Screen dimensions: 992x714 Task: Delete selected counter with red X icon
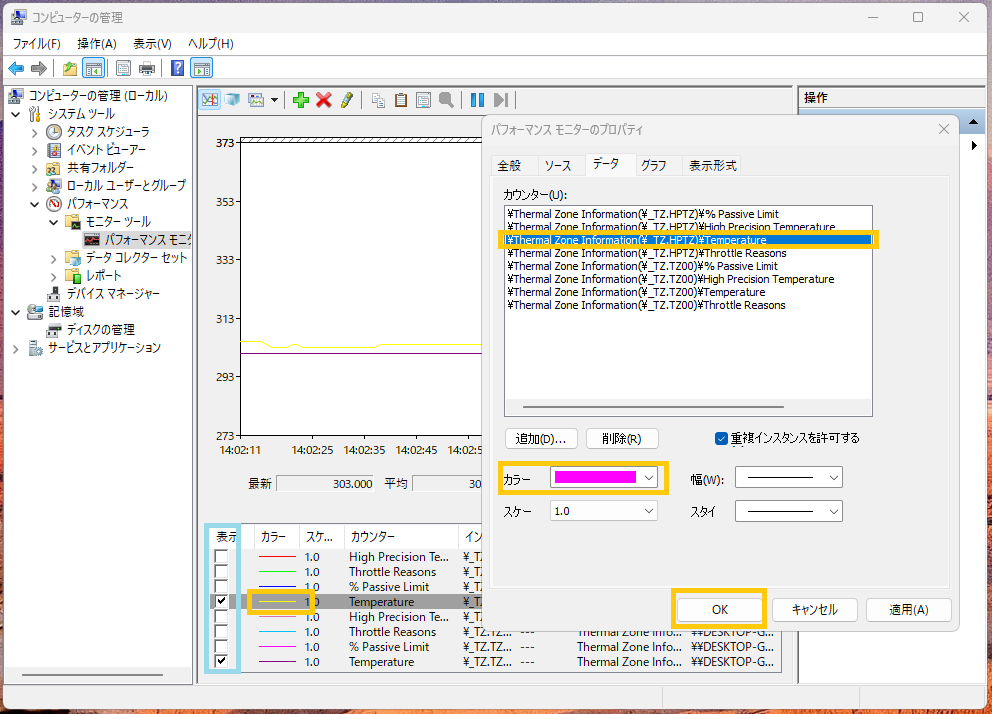click(x=323, y=100)
